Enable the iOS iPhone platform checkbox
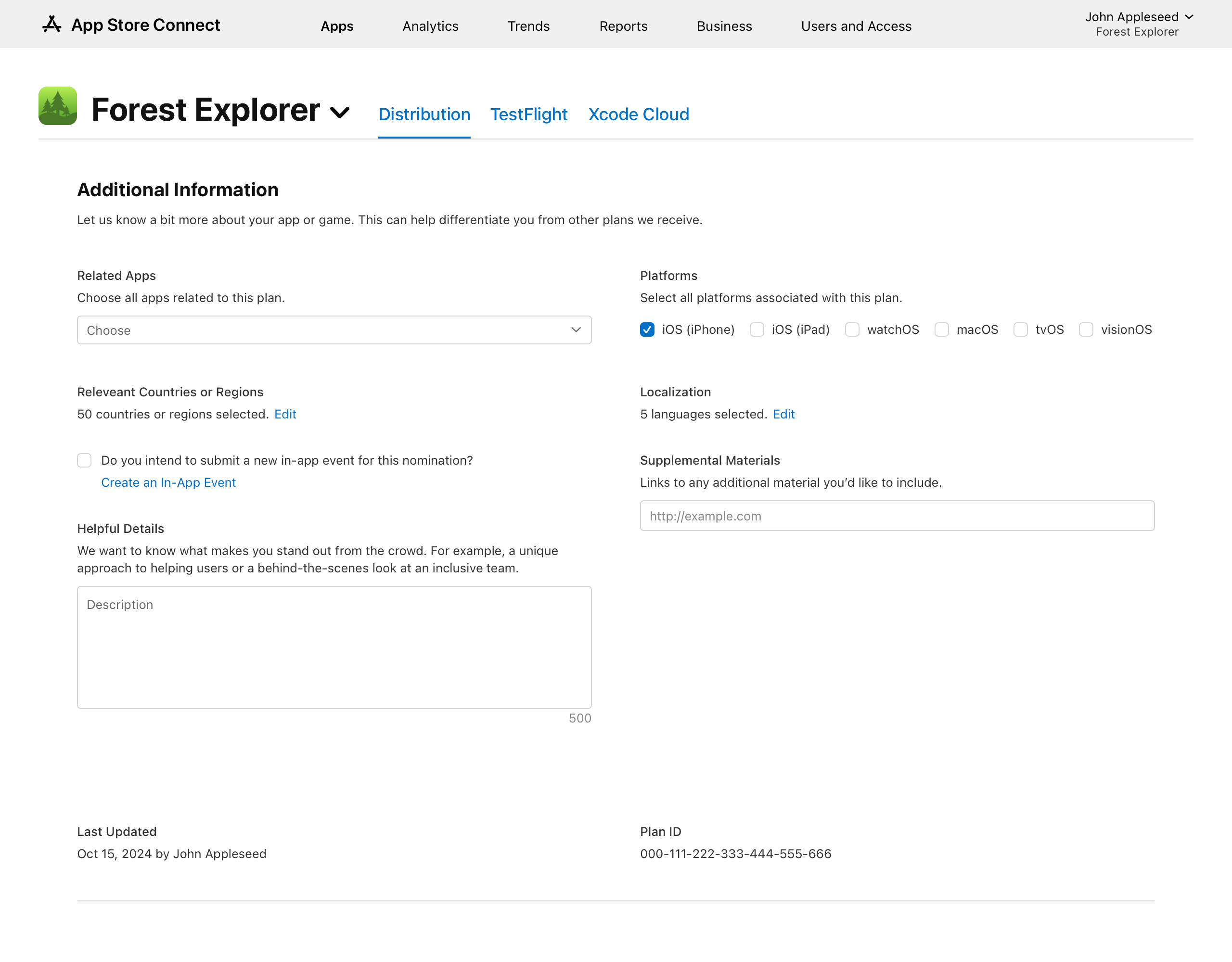The image size is (1232, 962). click(x=647, y=329)
